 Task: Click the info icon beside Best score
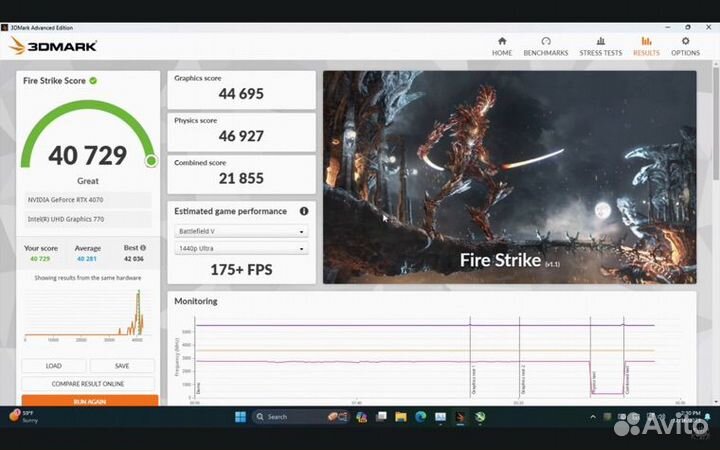pyautogui.click(x=143, y=248)
